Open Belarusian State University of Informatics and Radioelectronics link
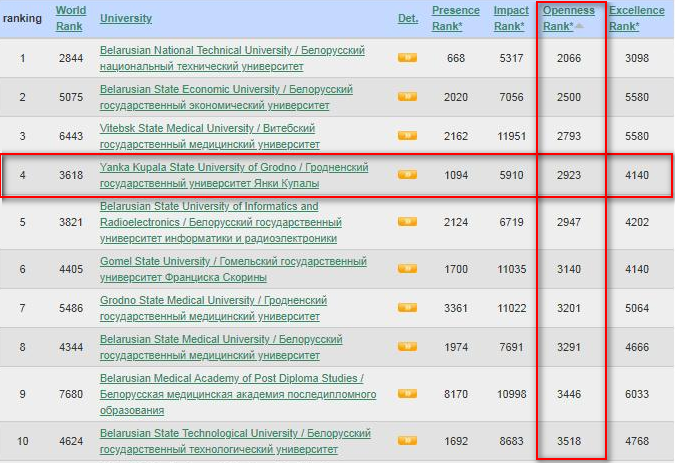 point(220,222)
